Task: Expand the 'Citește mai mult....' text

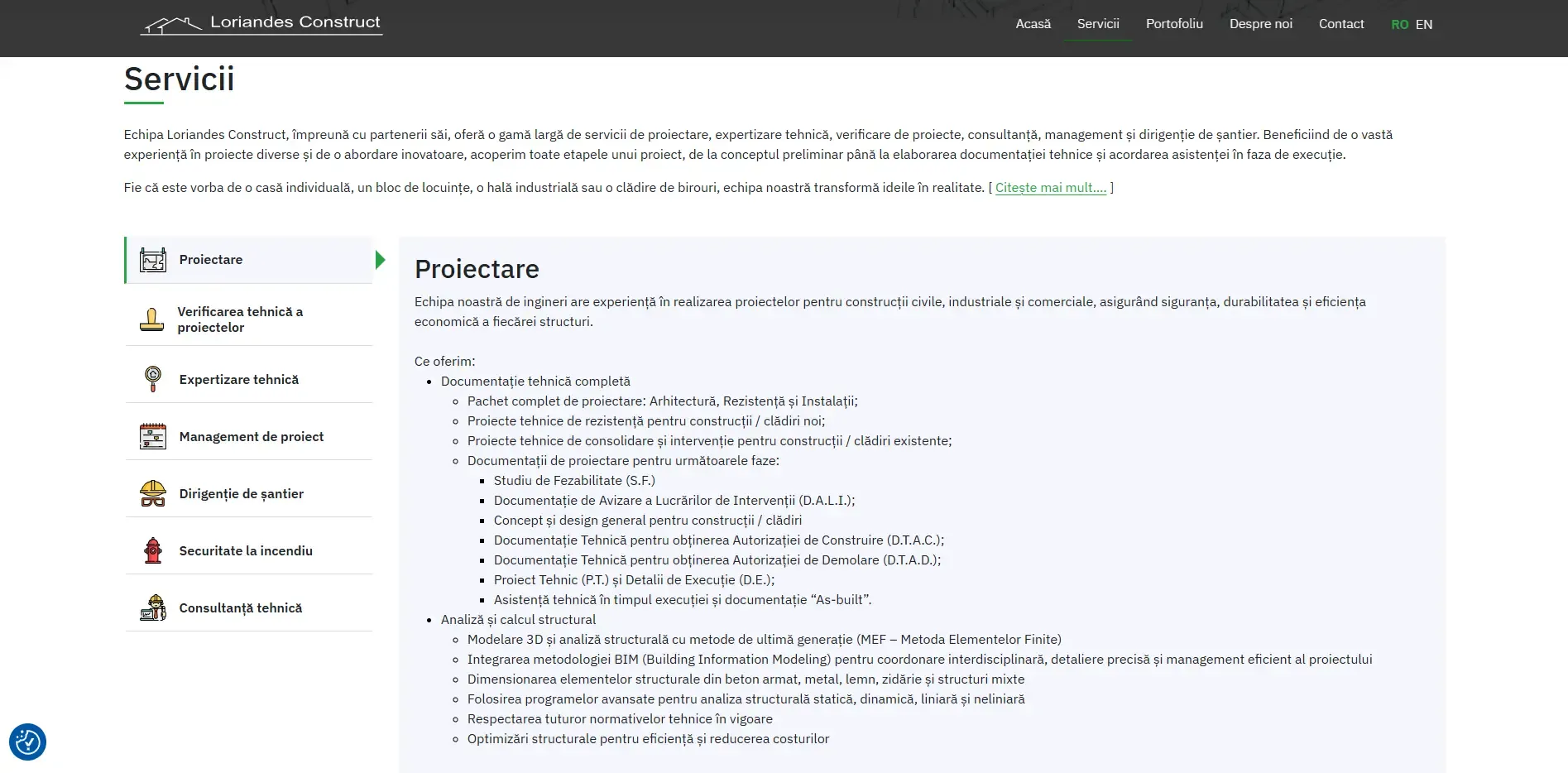Action: click(1050, 188)
